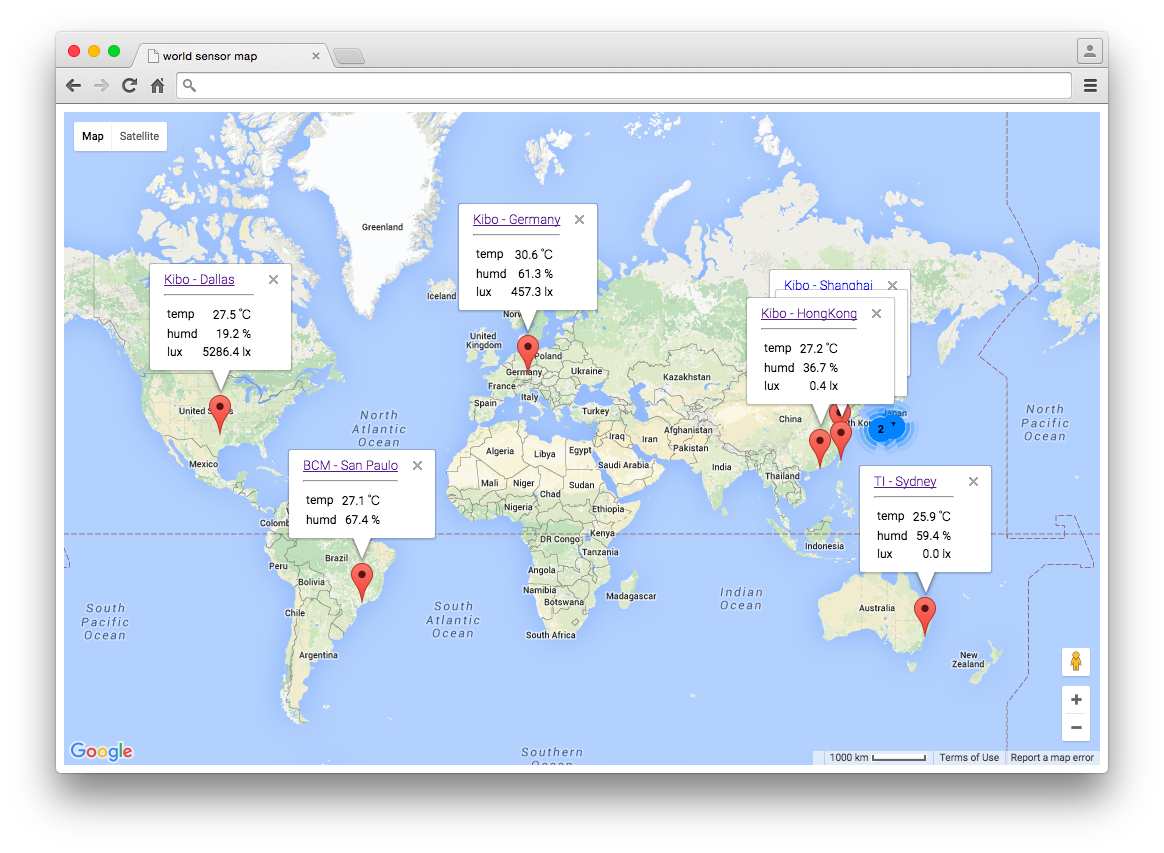This screenshot has width=1164, height=853.
Task: Click the San Paulo humd value 67.4 %
Action: [x=362, y=520]
